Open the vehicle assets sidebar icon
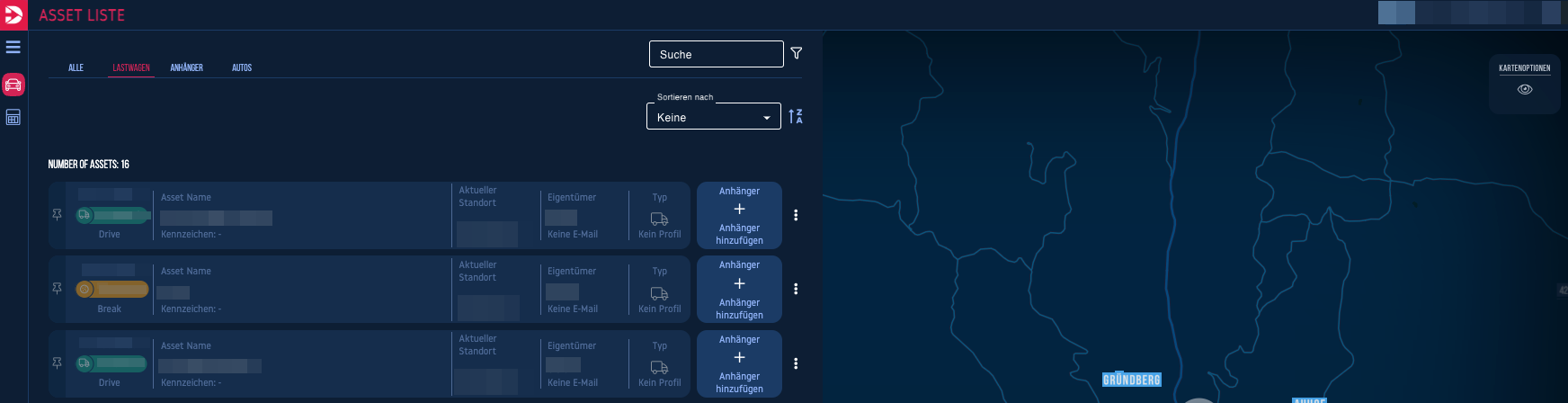 [13, 85]
